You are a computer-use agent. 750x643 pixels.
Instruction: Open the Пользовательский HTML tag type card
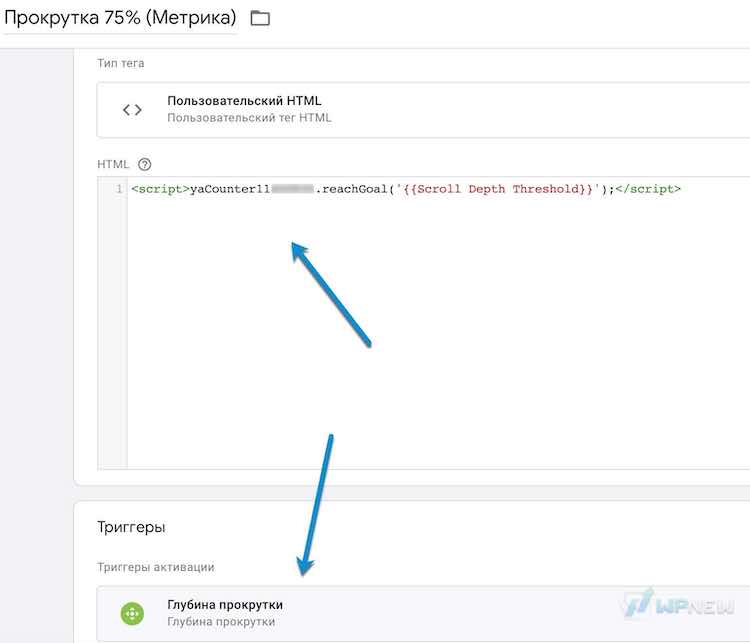423,110
